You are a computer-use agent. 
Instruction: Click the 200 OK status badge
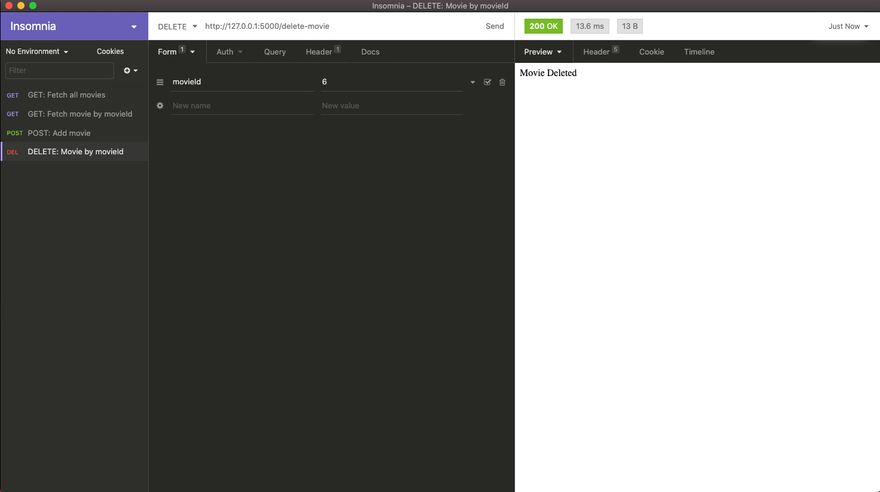click(543, 26)
